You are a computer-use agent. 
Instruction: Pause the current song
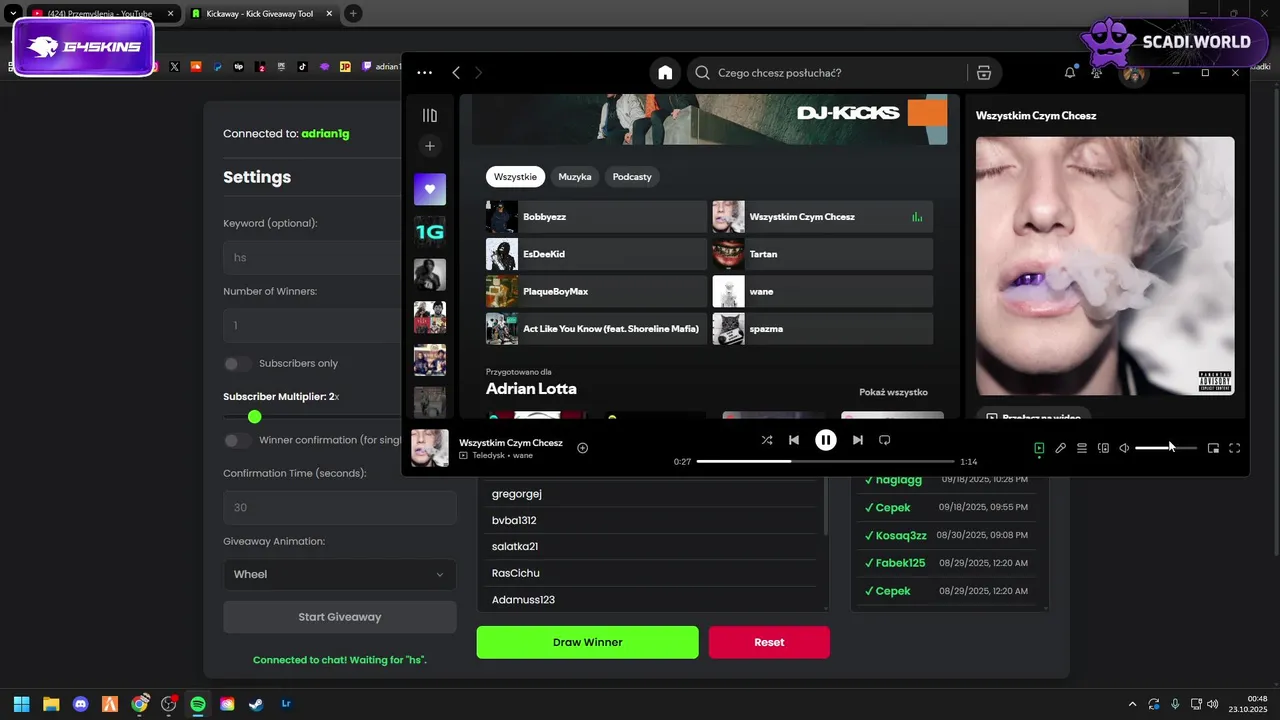point(825,440)
